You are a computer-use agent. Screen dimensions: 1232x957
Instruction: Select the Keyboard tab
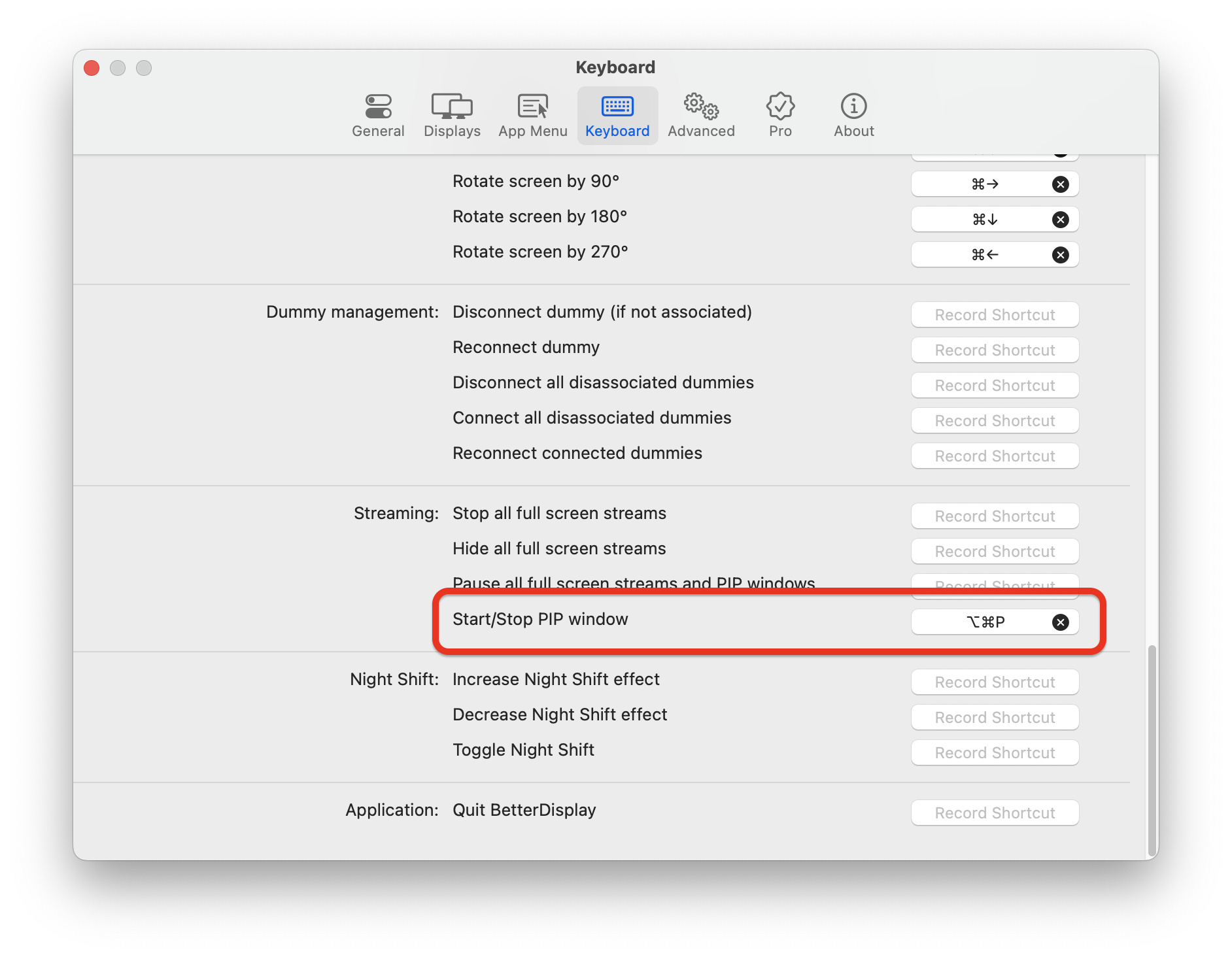(617, 115)
